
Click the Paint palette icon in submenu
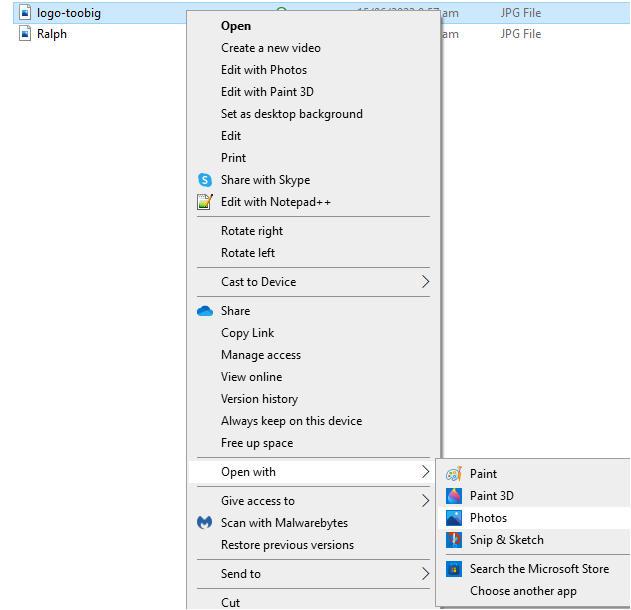click(x=454, y=474)
